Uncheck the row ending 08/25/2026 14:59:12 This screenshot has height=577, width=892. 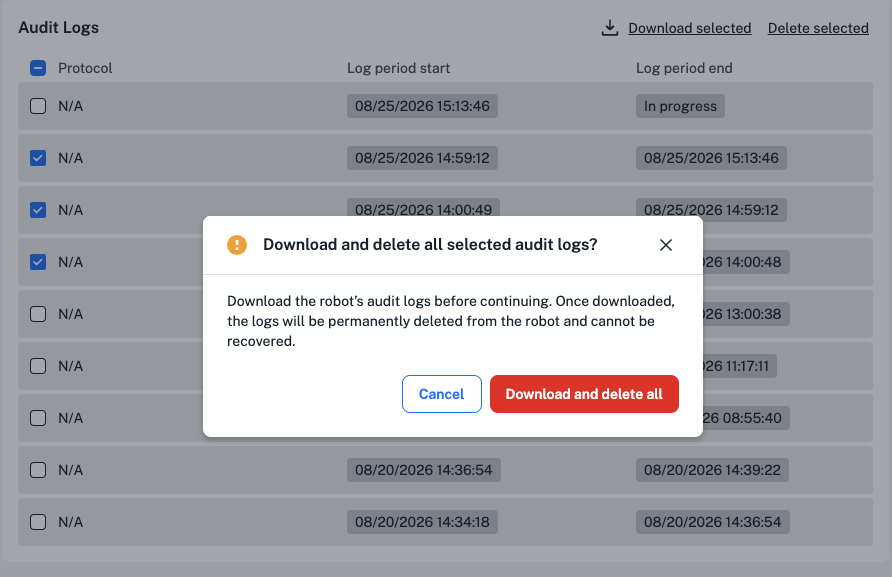coord(38,210)
